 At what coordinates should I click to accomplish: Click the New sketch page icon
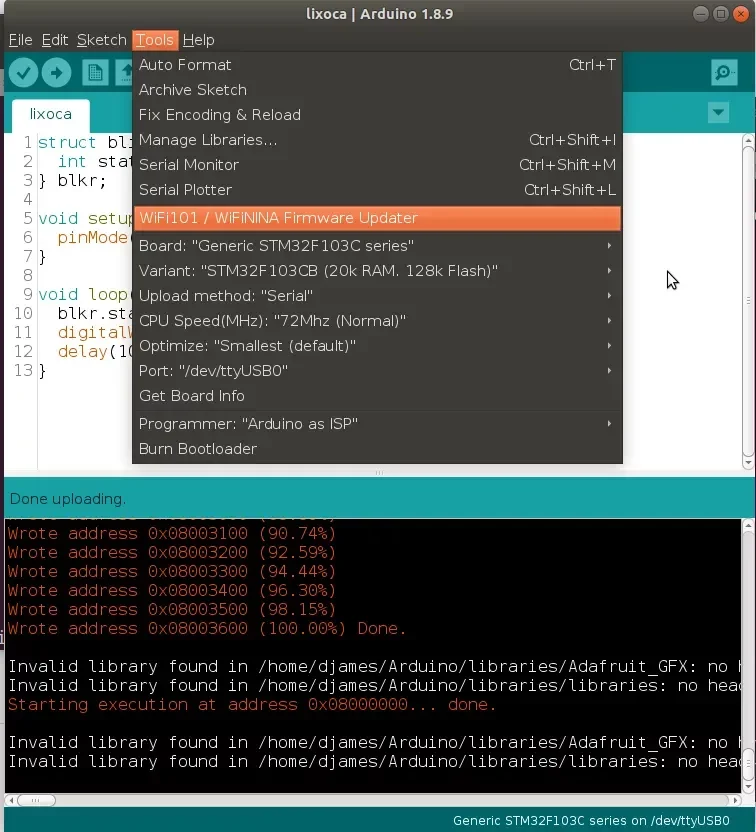coord(95,72)
